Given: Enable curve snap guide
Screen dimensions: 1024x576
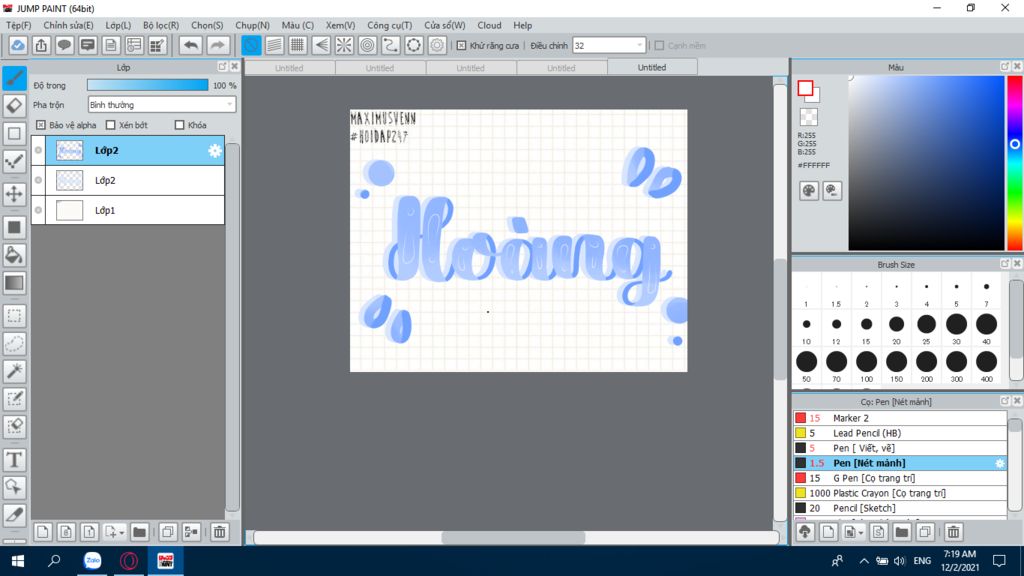Looking at the screenshot, I should [391, 45].
